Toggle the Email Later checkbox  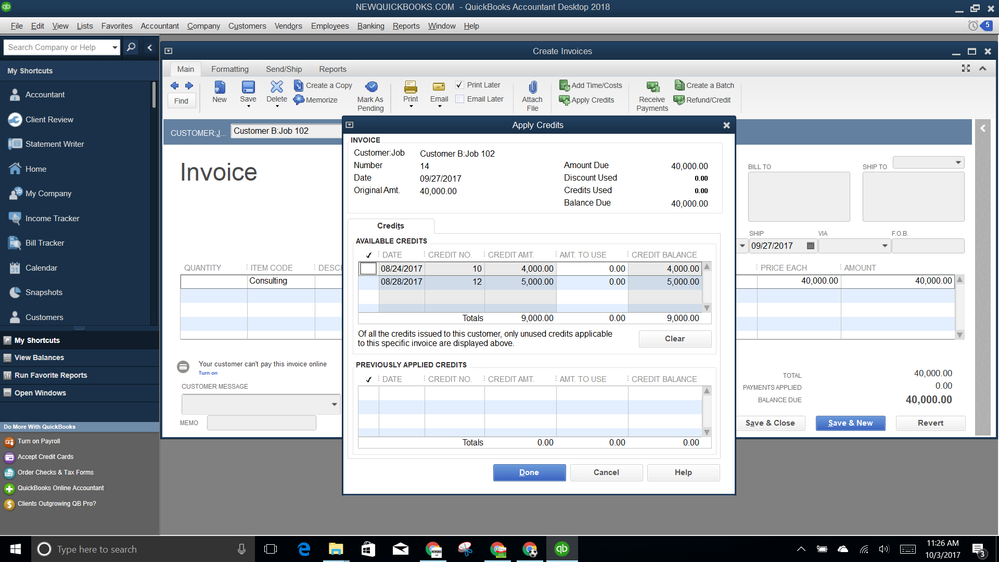click(459, 99)
